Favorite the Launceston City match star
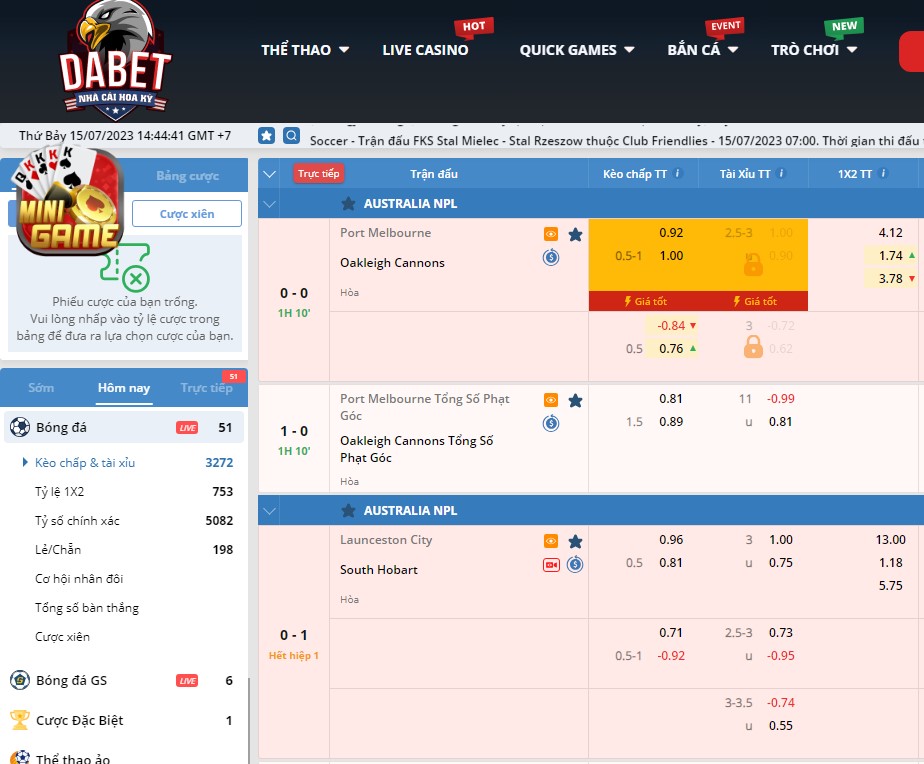Viewport: 924px width, 764px height. pos(575,541)
